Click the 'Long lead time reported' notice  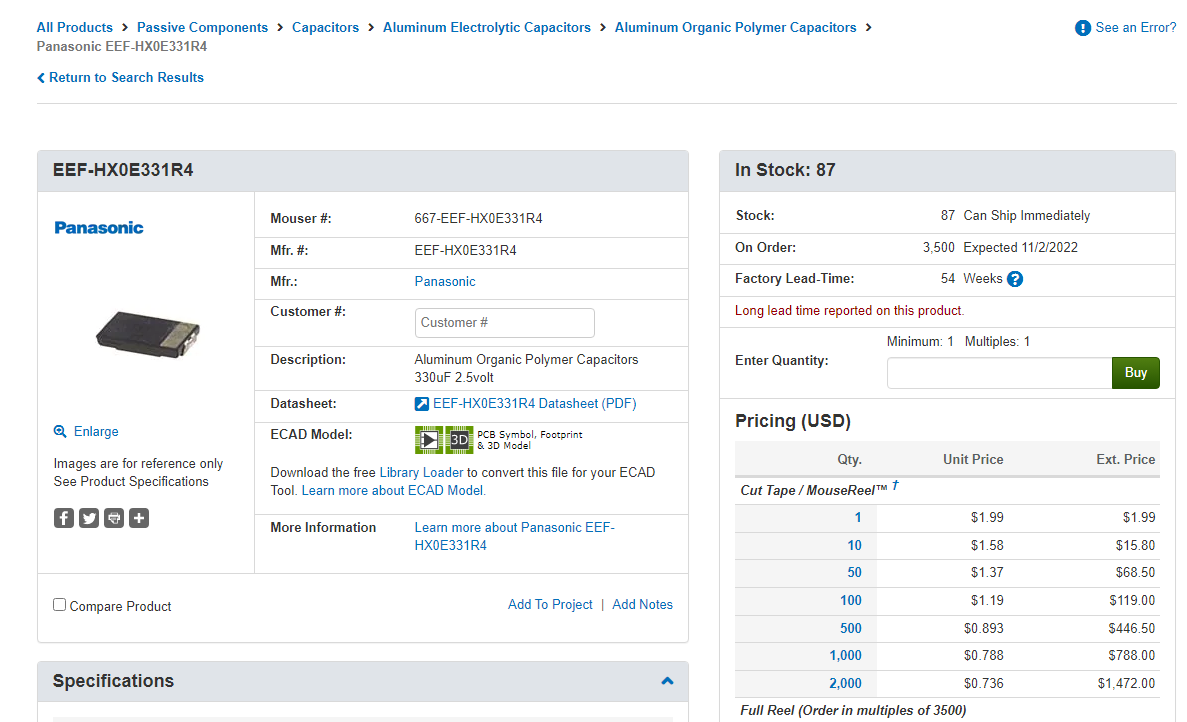tap(849, 311)
